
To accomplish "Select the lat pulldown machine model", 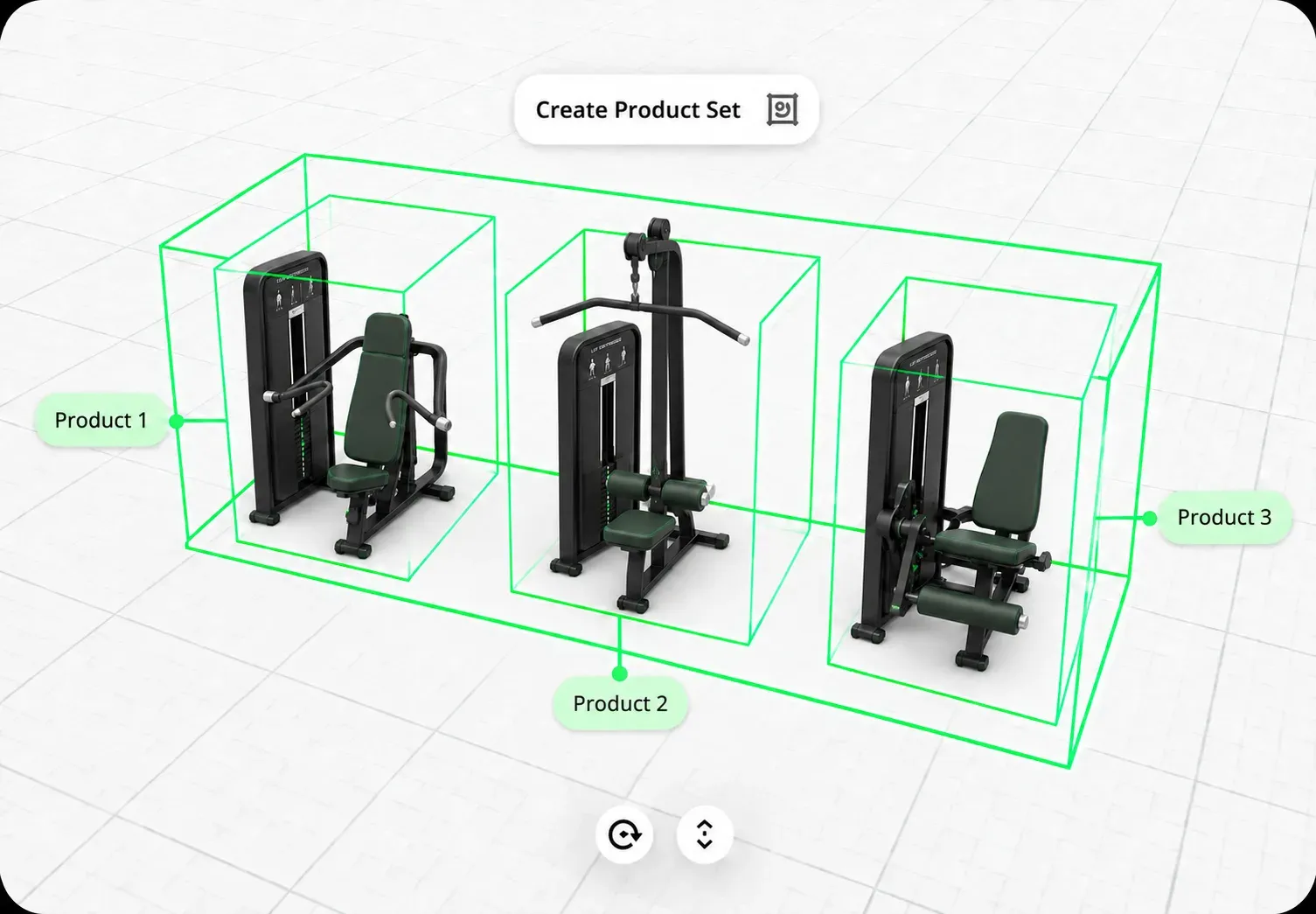I will pyautogui.click(x=643, y=415).
